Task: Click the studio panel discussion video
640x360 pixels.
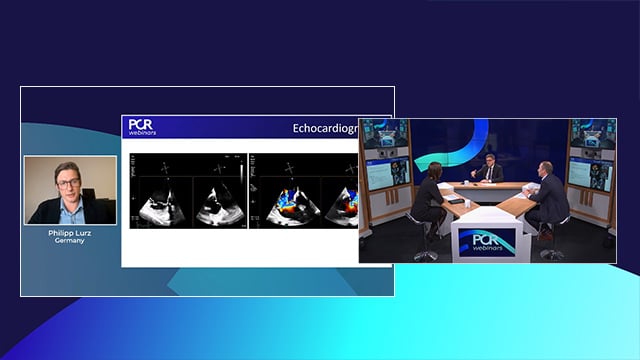Action: [487, 191]
